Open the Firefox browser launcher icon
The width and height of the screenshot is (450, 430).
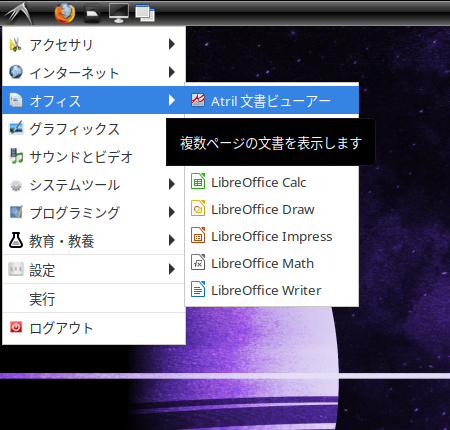(65, 13)
